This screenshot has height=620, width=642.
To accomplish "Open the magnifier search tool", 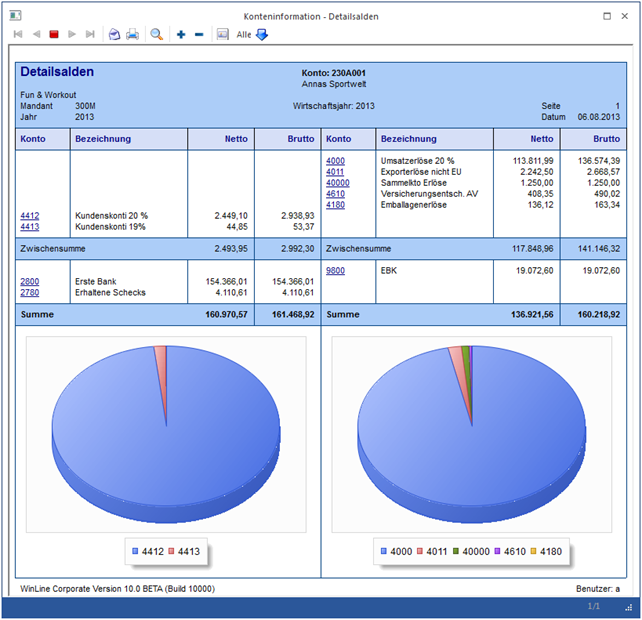I will pos(157,34).
